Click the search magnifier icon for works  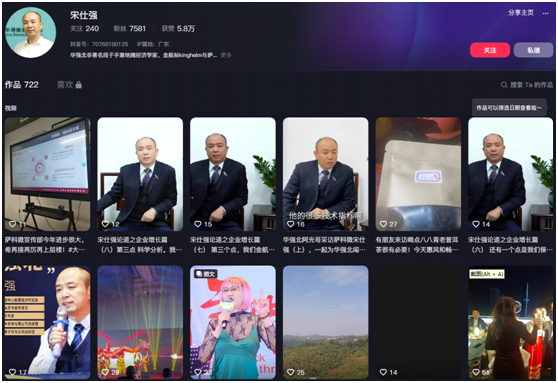tap(504, 85)
